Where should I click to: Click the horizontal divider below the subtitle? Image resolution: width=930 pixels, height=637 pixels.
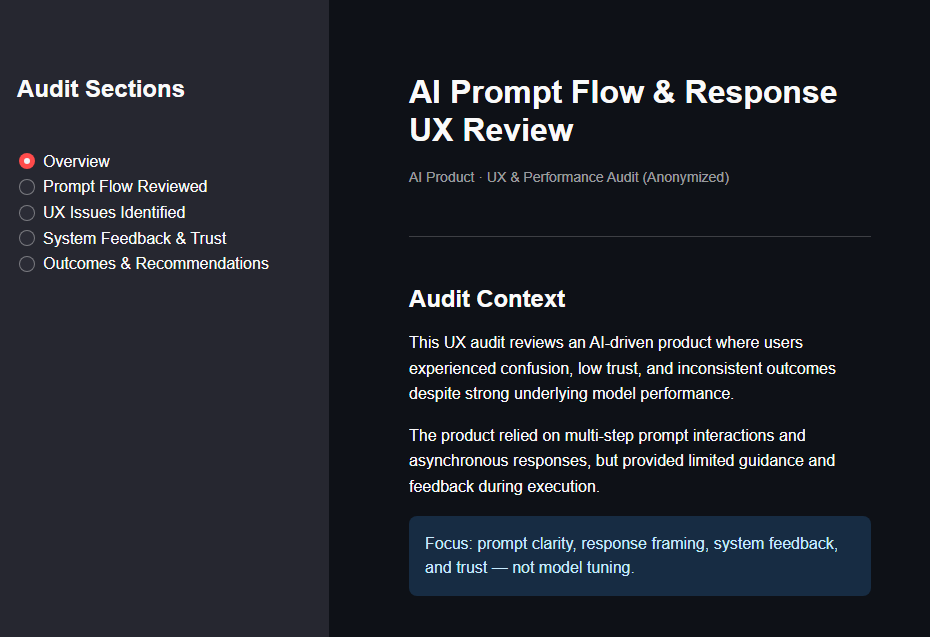(640, 237)
